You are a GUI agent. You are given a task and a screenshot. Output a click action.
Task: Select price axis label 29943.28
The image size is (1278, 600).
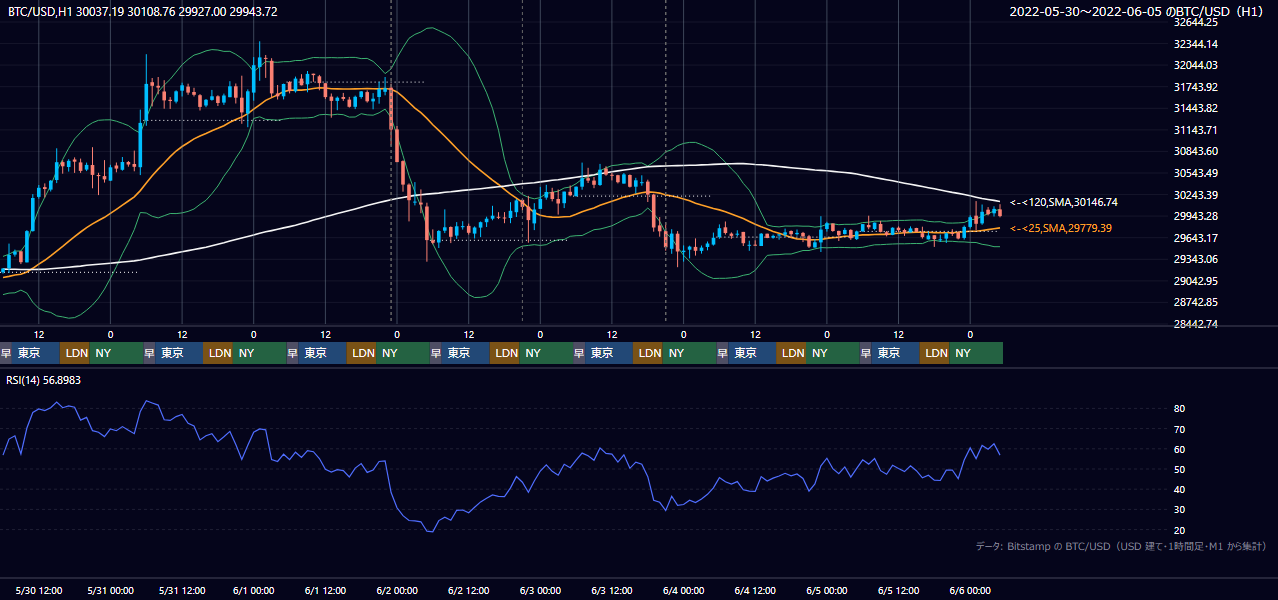coord(1195,216)
